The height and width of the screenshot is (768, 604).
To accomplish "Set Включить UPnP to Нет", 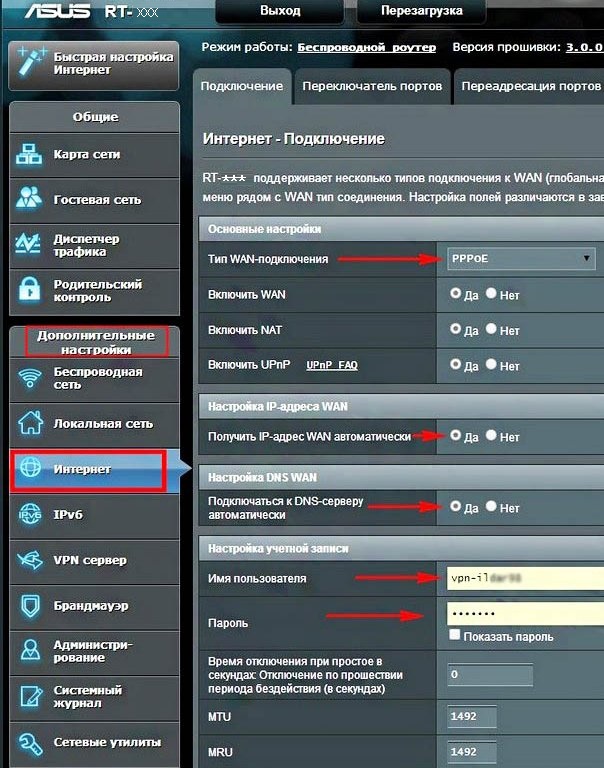I will pos(491,364).
